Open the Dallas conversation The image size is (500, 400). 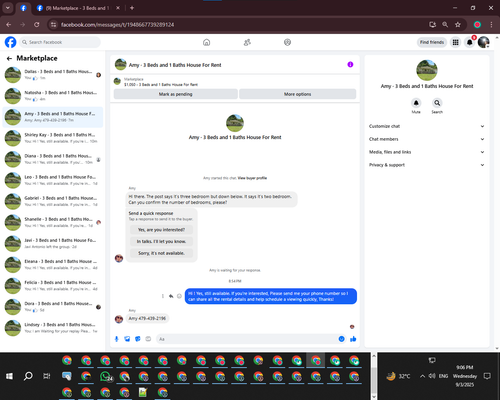[x=53, y=75]
